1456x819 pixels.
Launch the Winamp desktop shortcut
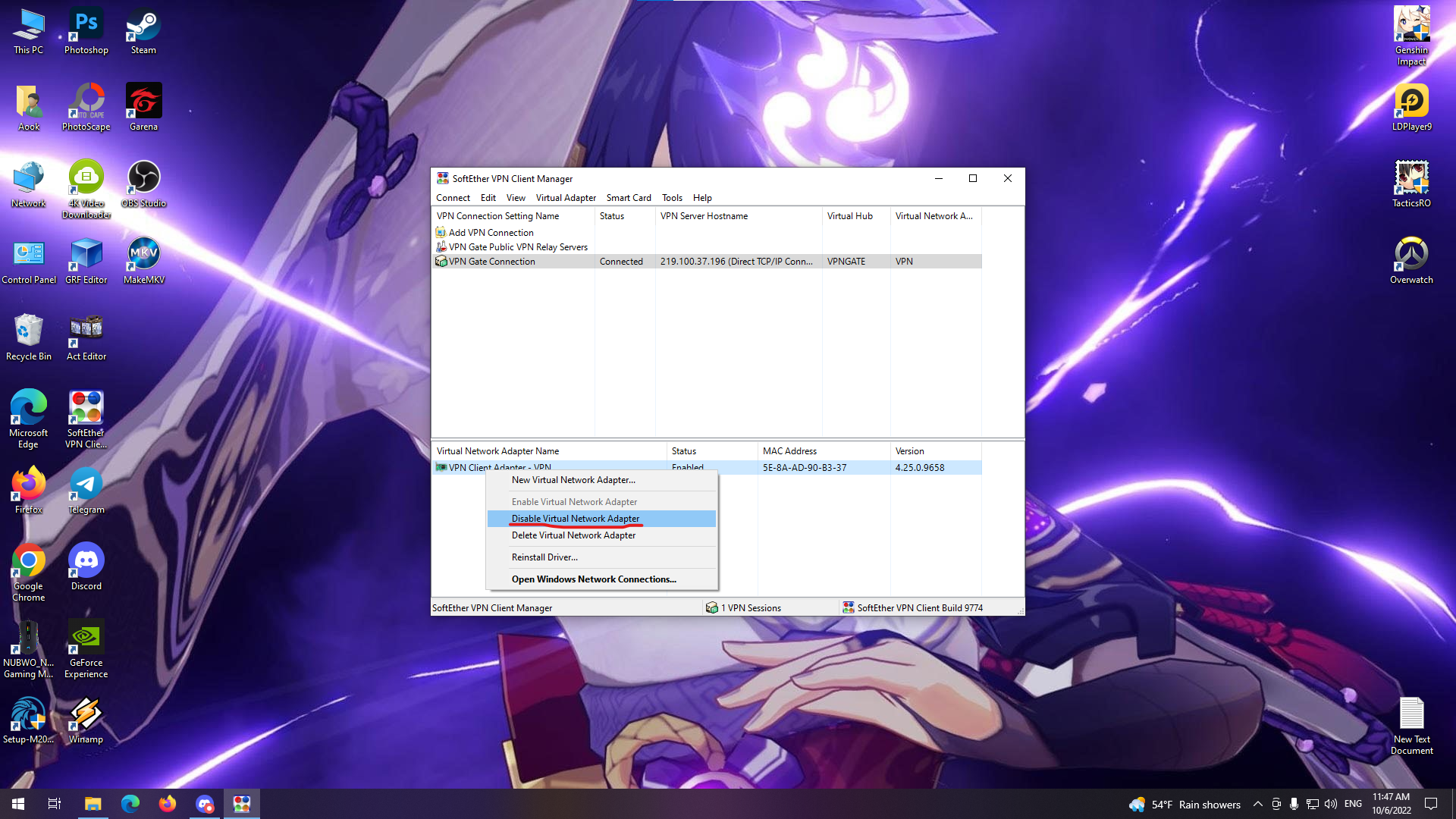pos(86,720)
